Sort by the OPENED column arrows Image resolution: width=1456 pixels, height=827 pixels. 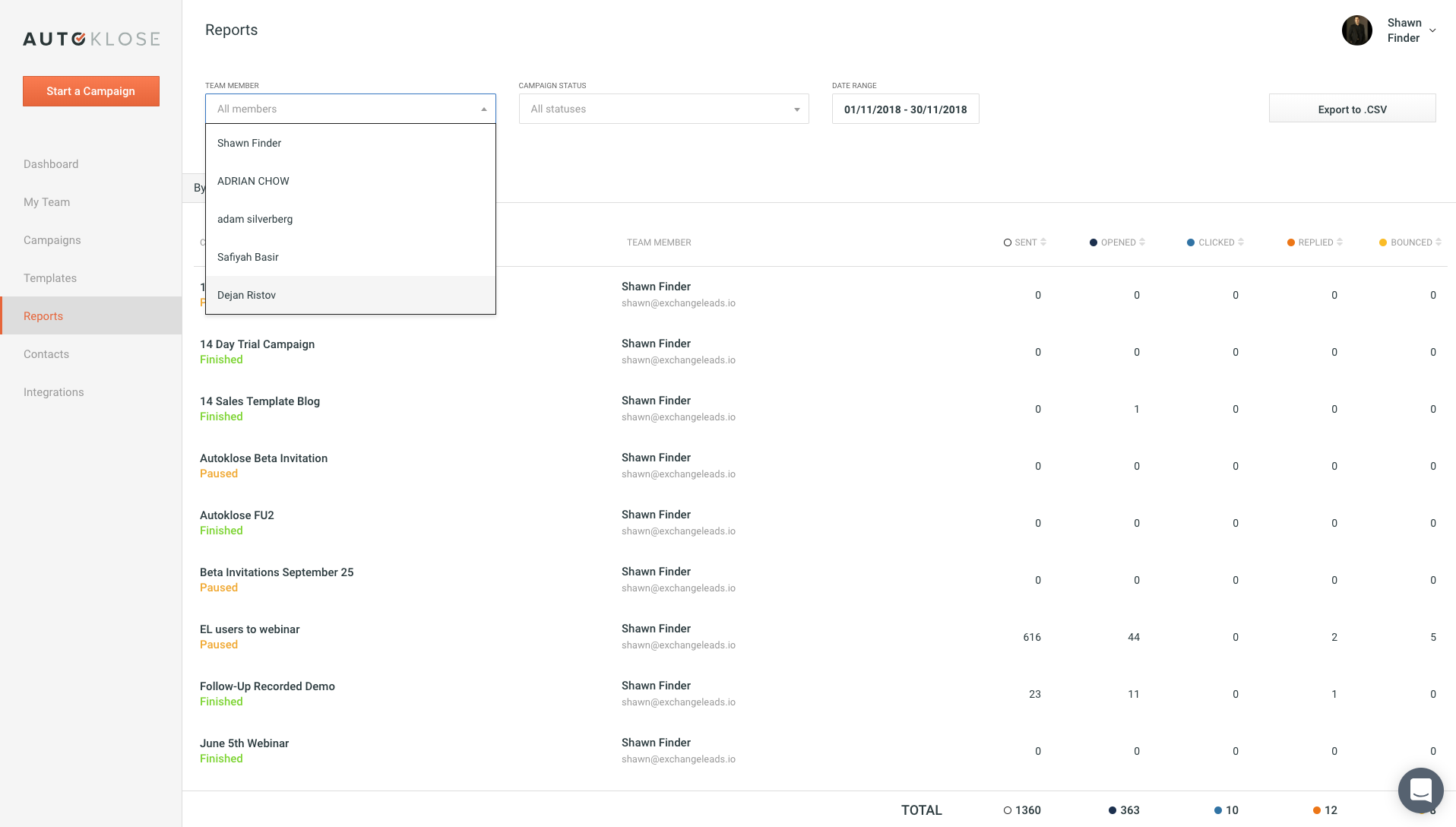pos(1142,242)
